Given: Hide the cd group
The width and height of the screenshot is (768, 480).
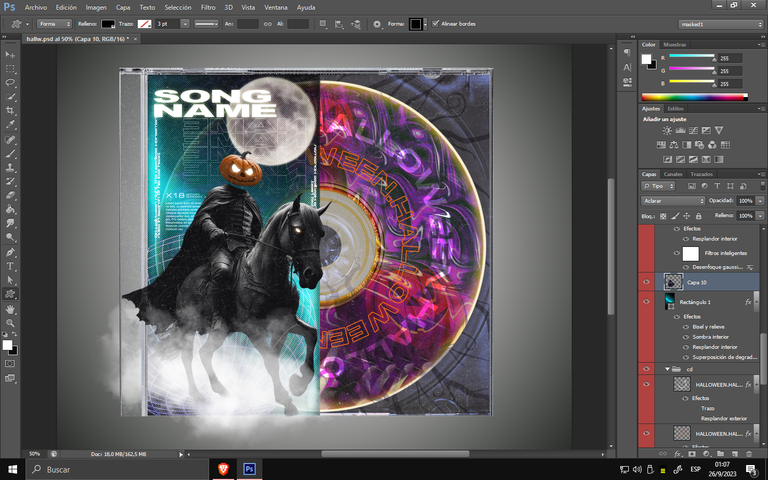Looking at the screenshot, I should pos(646,369).
